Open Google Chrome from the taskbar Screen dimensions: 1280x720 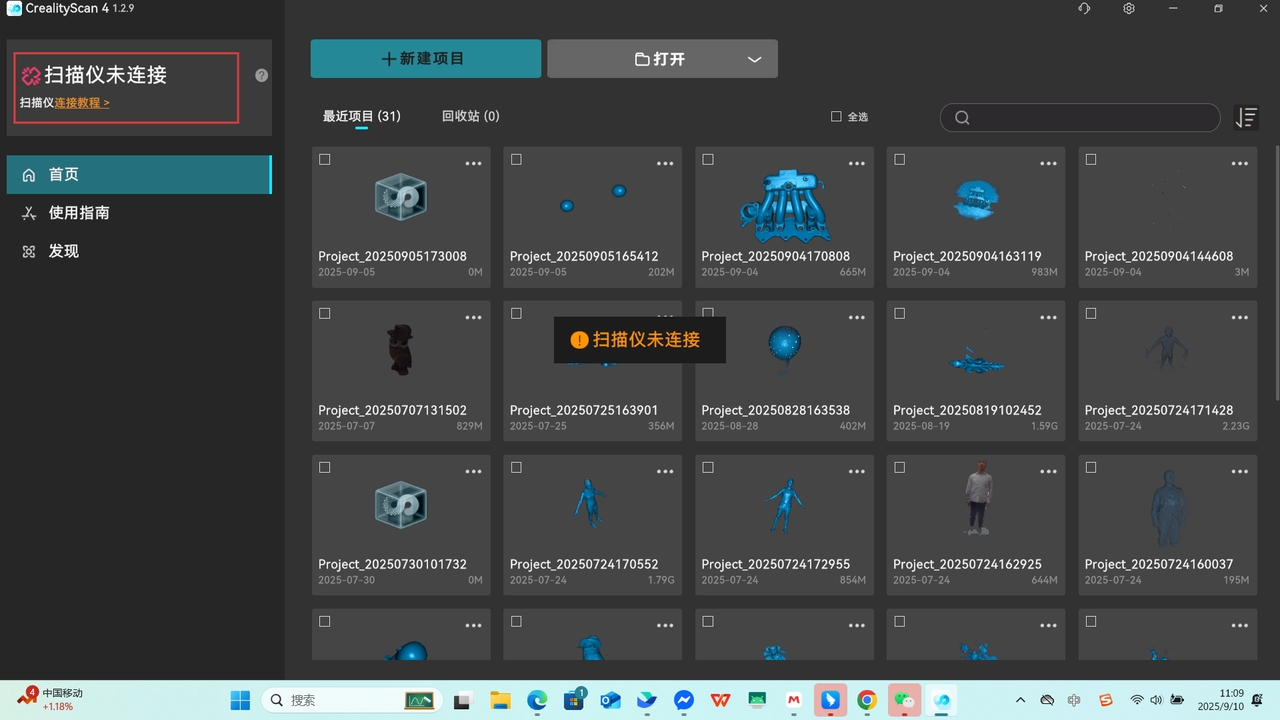coord(867,701)
